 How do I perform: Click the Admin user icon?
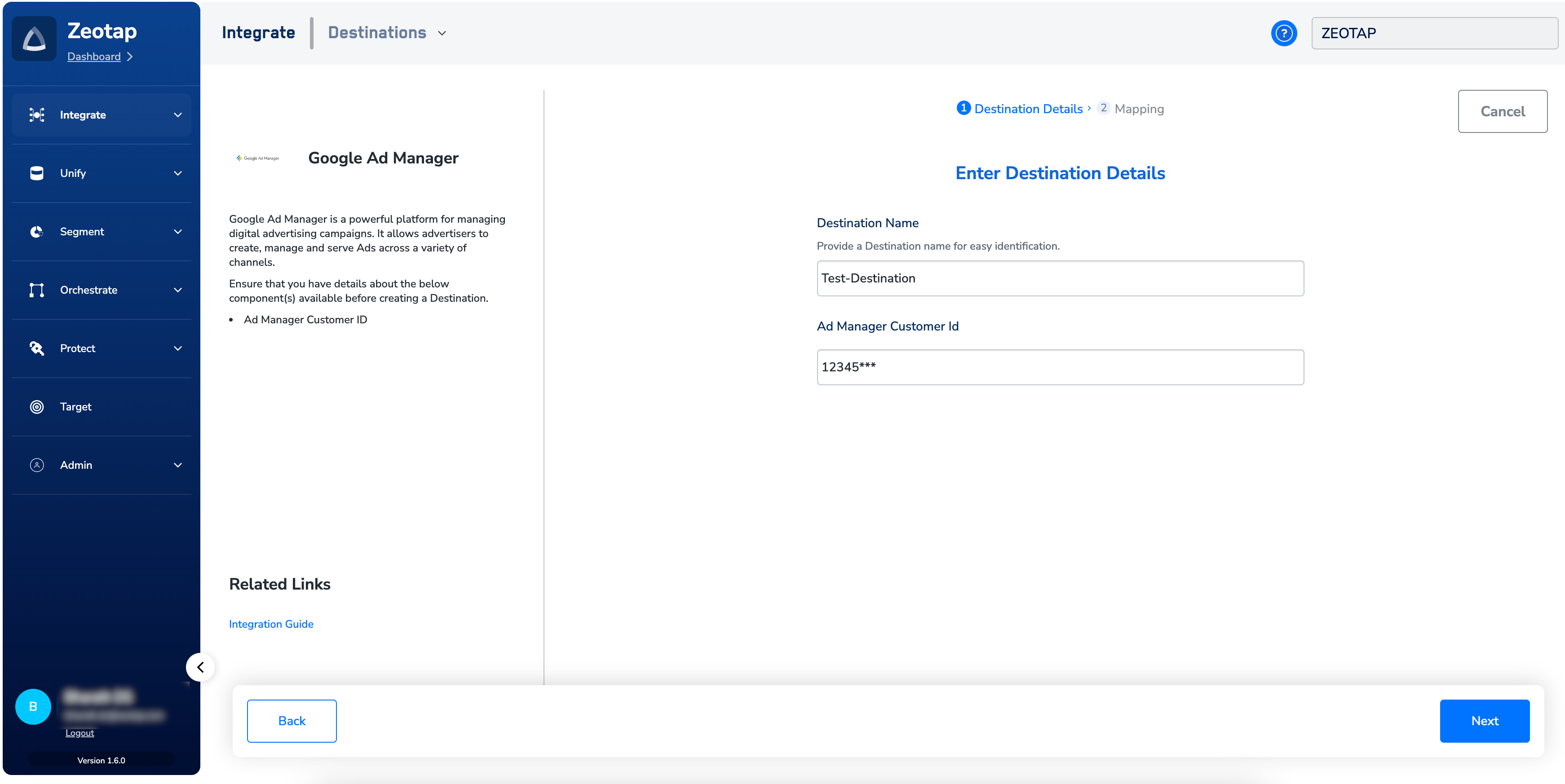pyautogui.click(x=36, y=465)
